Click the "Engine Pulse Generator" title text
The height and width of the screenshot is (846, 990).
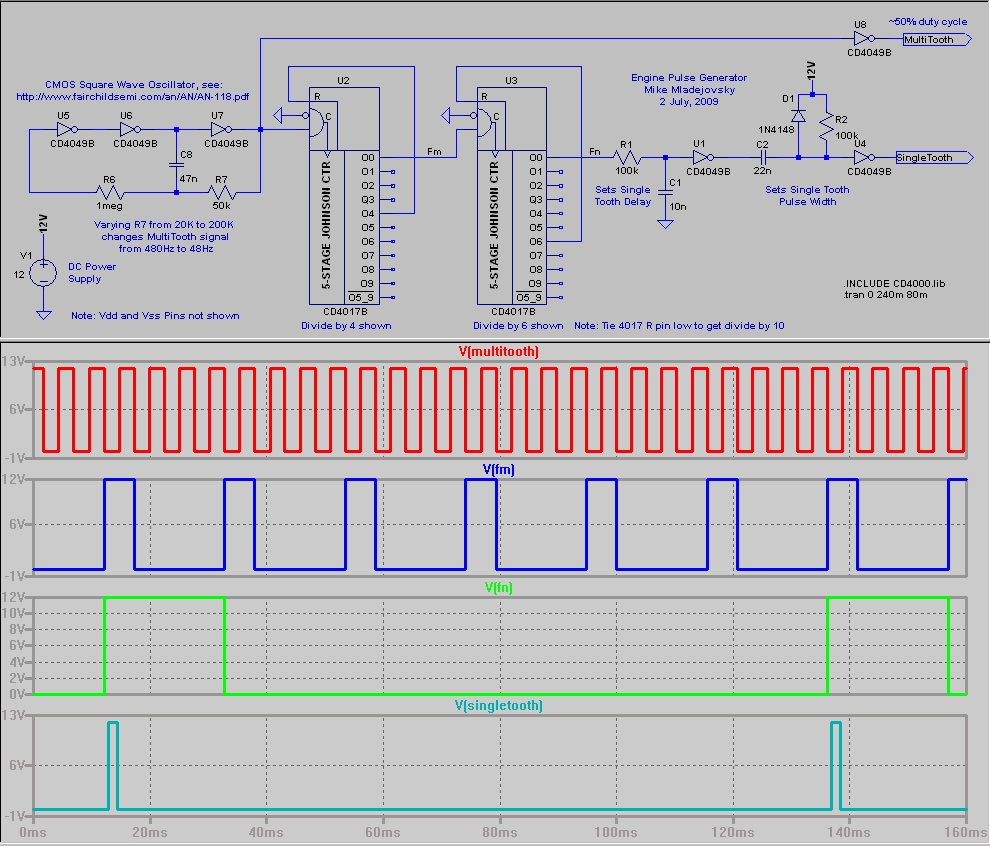point(689,78)
